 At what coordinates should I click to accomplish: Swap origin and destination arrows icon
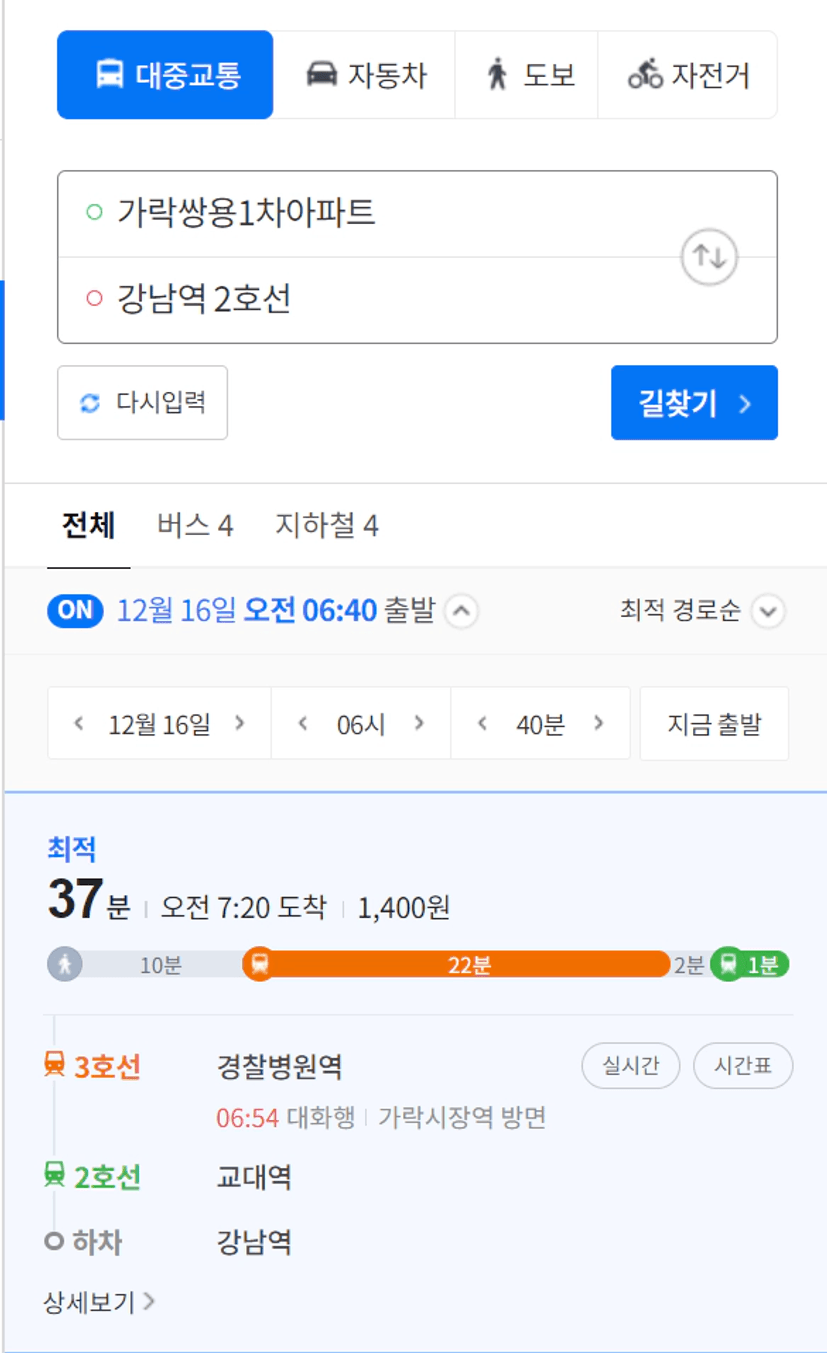[709, 257]
